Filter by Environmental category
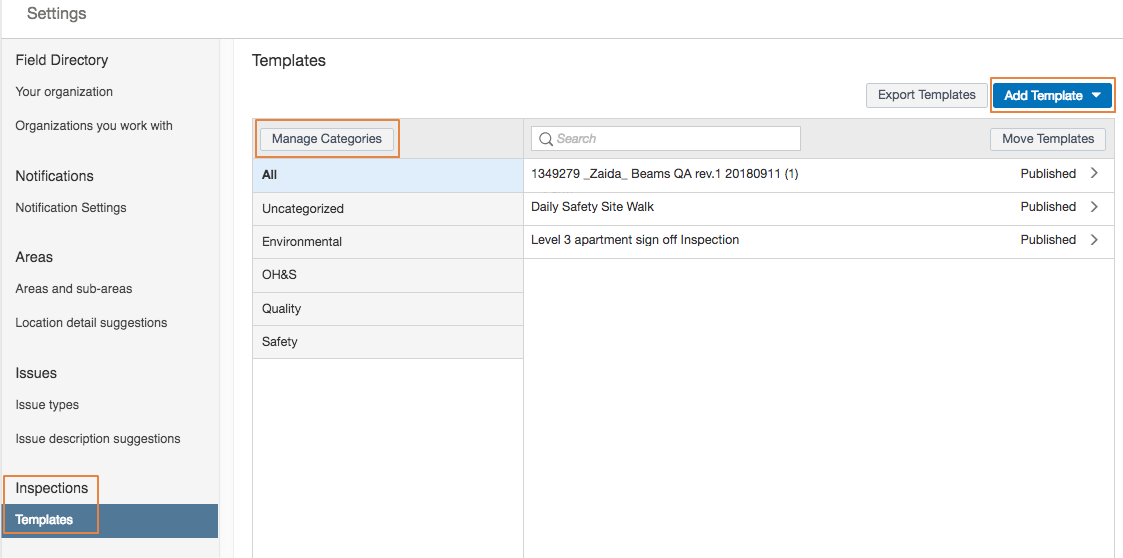The height and width of the screenshot is (558, 1123). coord(387,242)
